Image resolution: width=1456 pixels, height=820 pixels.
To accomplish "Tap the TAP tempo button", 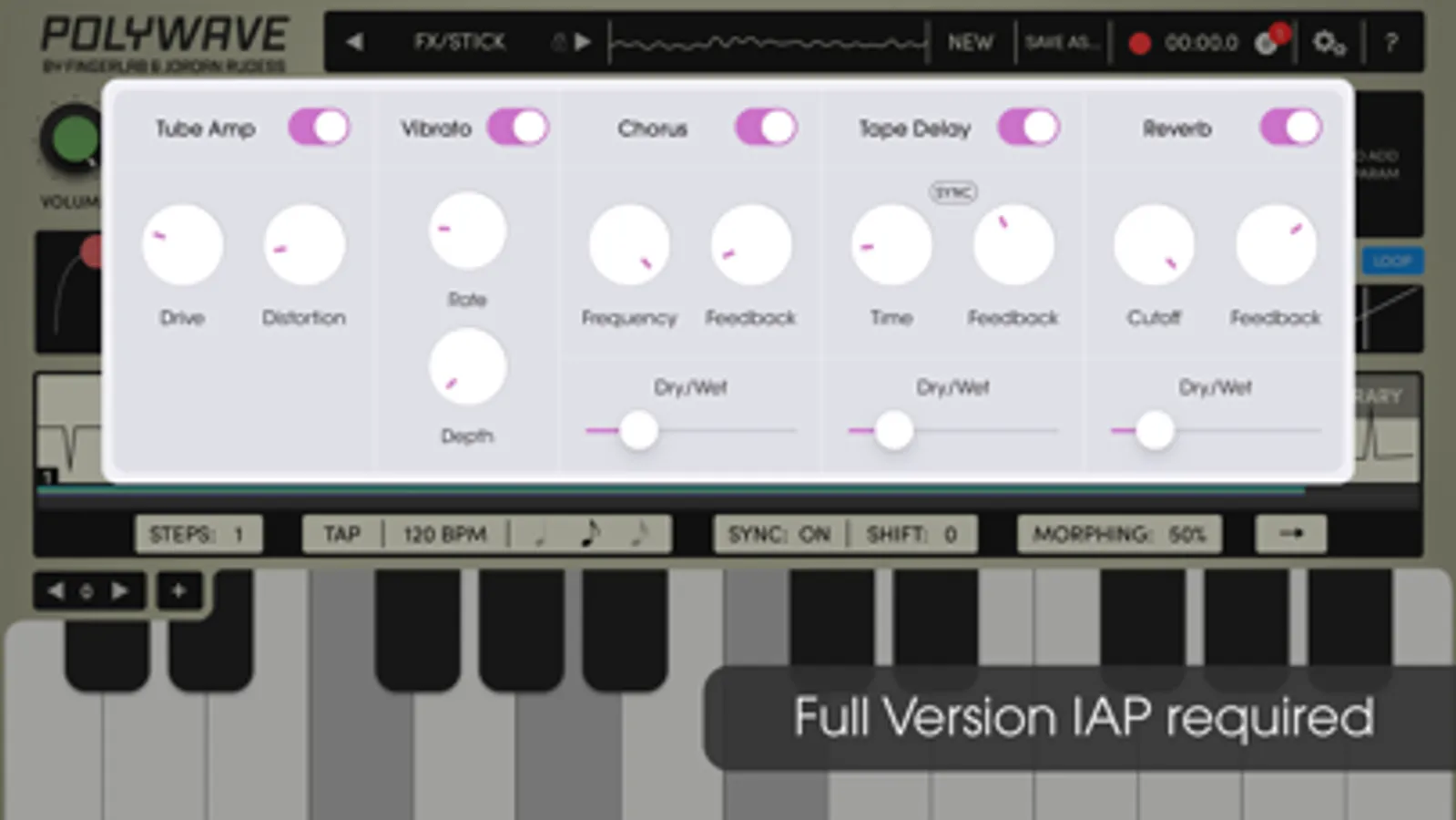I will pyautogui.click(x=342, y=534).
